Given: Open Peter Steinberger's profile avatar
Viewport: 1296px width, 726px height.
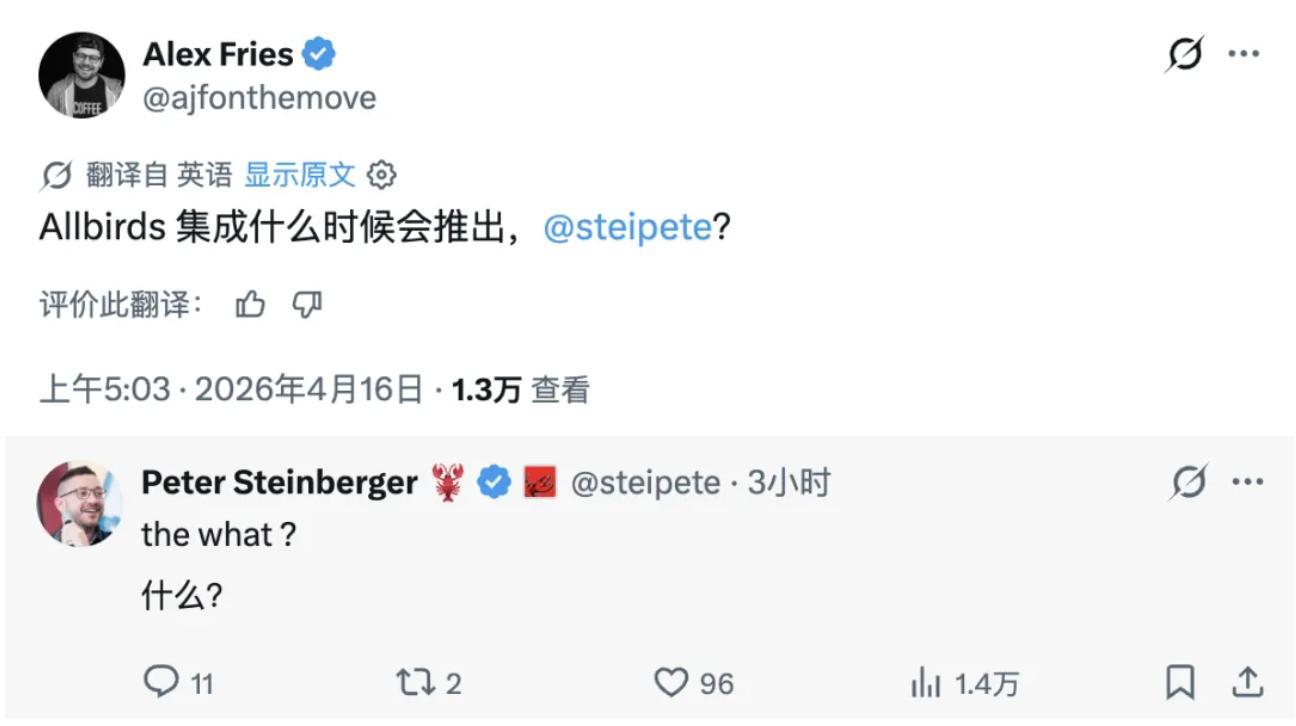Looking at the screenshot, I should pos(80,503).
